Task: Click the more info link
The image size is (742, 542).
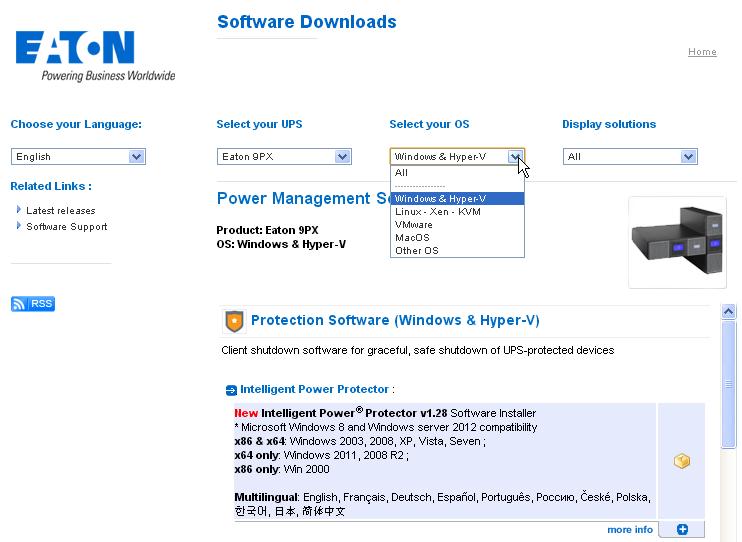Action: (x=630, y=529)
